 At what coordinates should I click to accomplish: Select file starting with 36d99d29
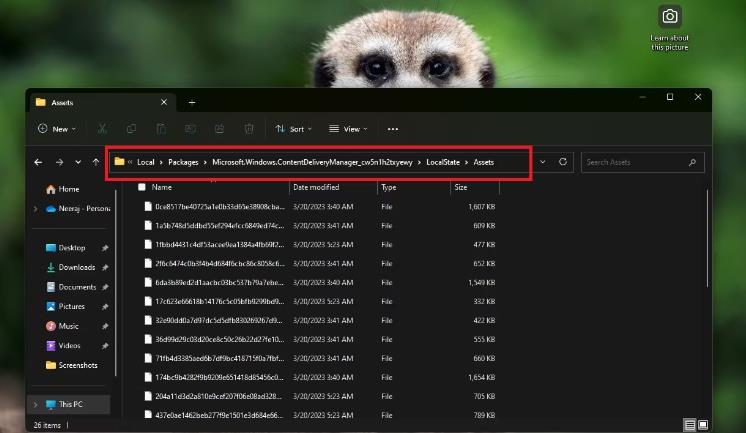319,339
